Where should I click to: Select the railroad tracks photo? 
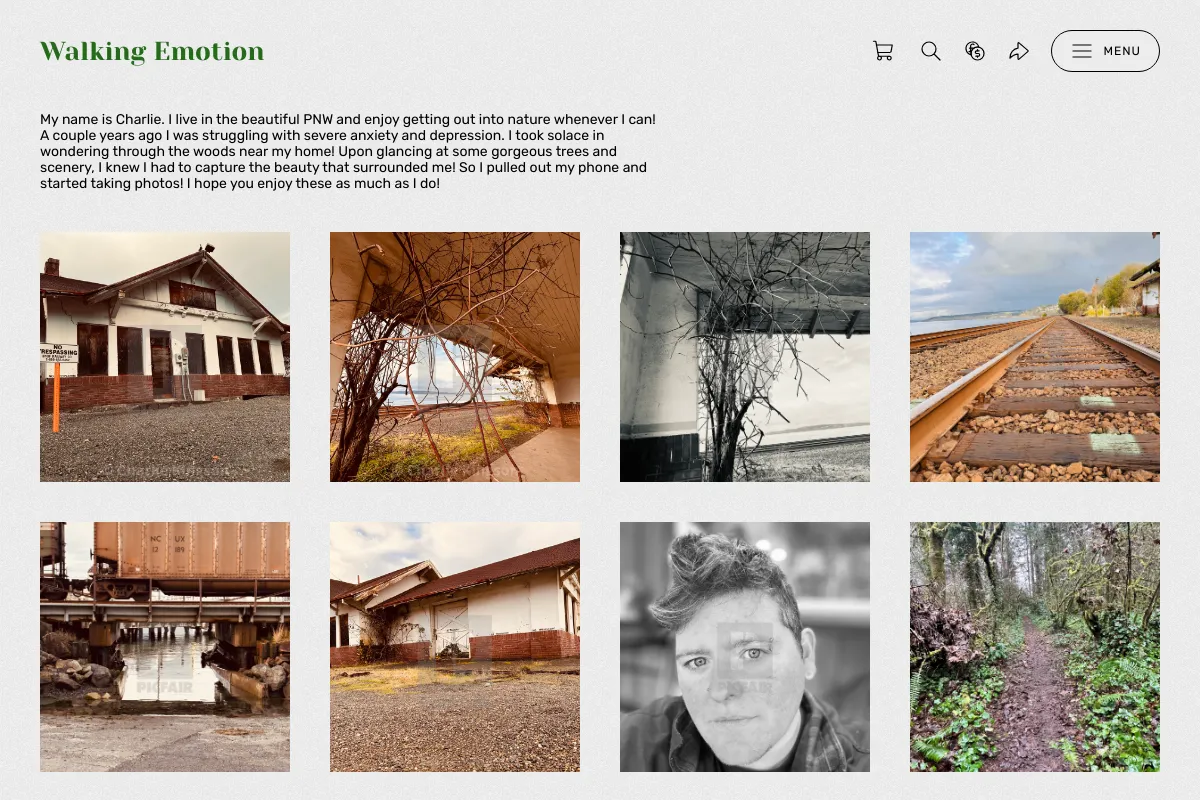(x=1035, y=357)
